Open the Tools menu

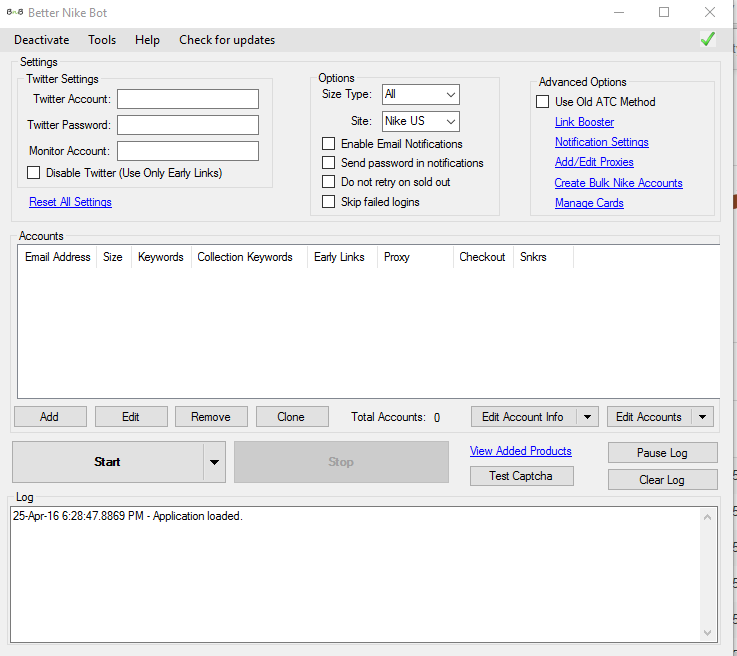102,40
